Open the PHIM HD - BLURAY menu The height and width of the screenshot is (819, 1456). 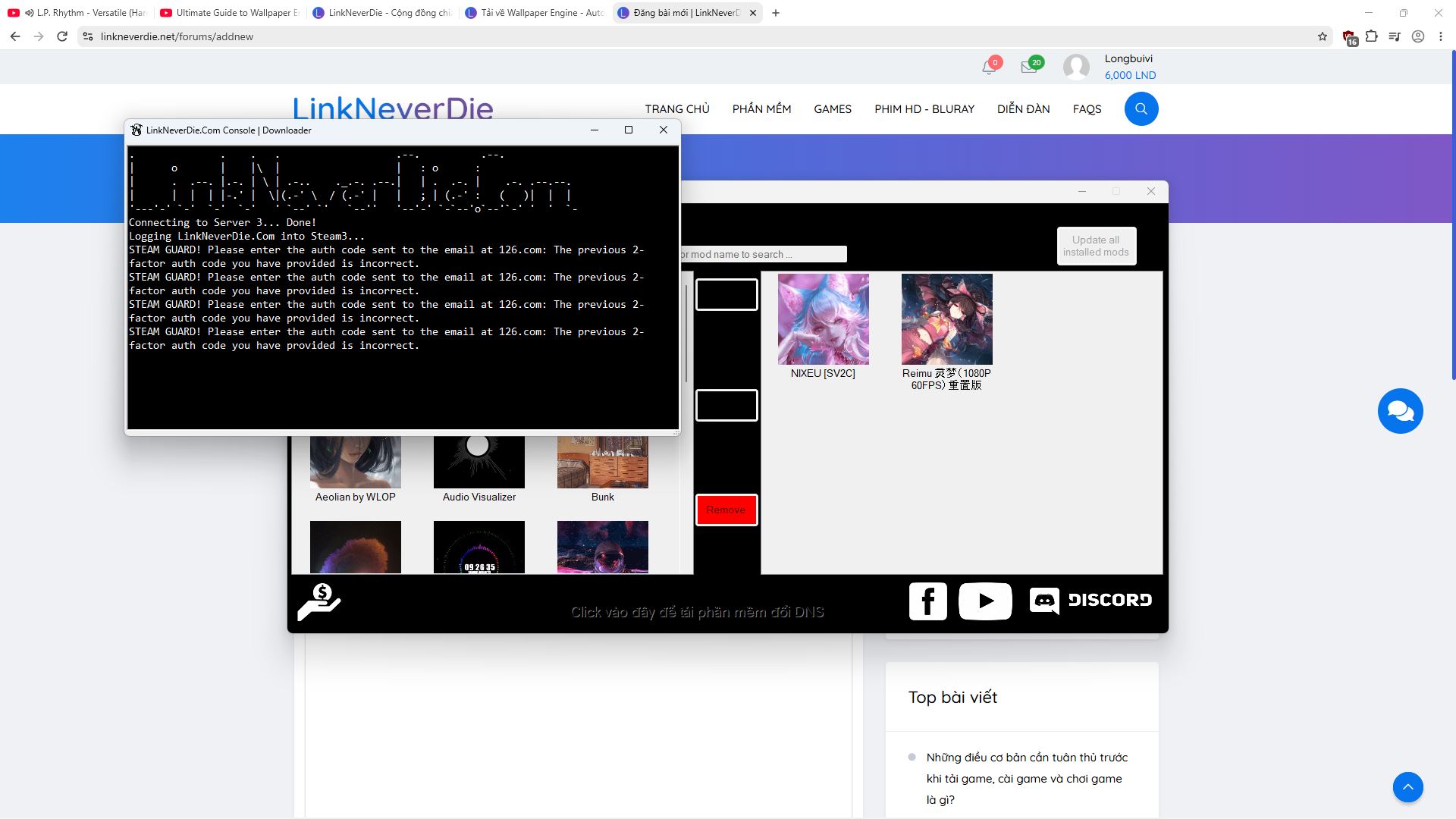point(924,109)
